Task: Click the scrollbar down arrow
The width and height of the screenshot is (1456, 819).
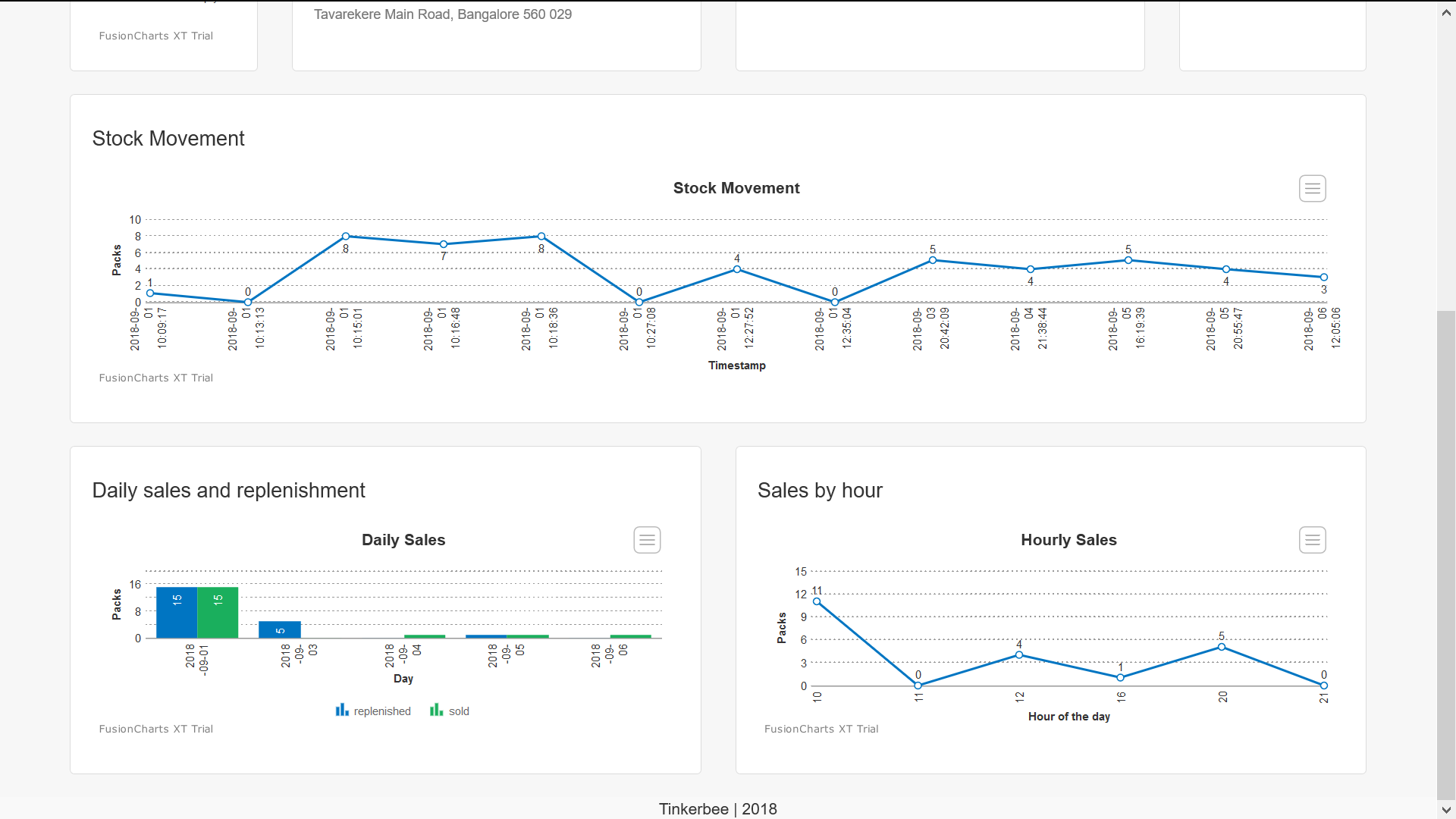Action: 1447,811
